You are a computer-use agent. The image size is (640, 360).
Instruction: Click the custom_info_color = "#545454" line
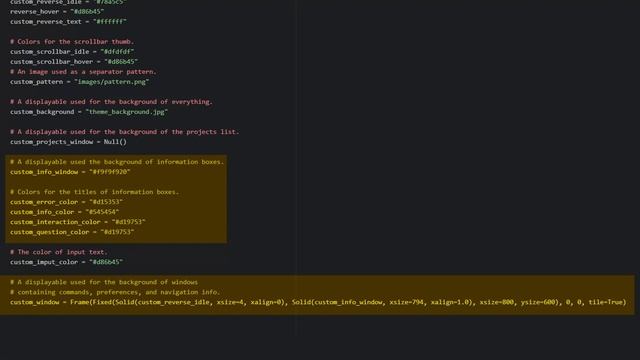pyautogui.click(x=64, y=212)
